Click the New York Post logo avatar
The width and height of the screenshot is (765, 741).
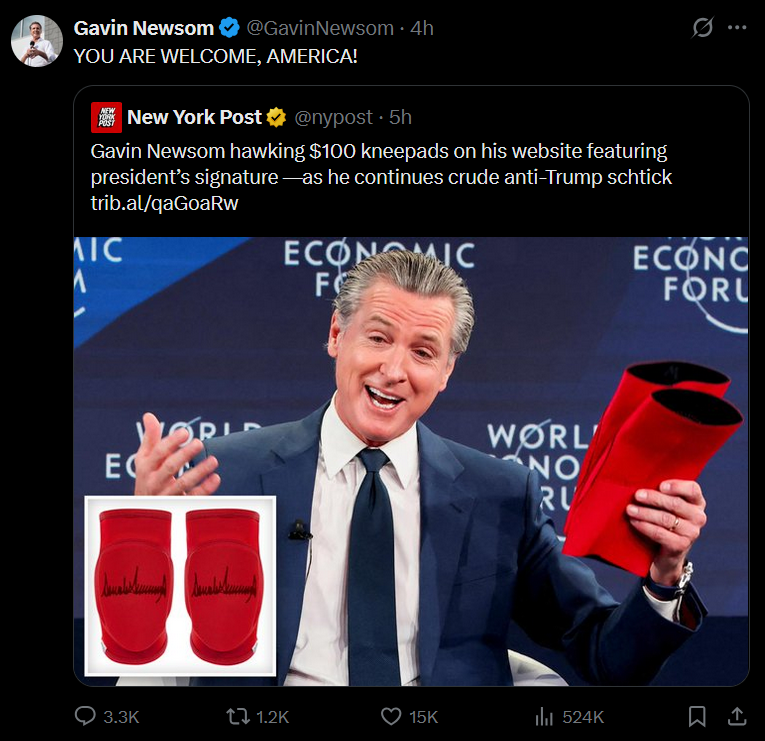point(106,117)
